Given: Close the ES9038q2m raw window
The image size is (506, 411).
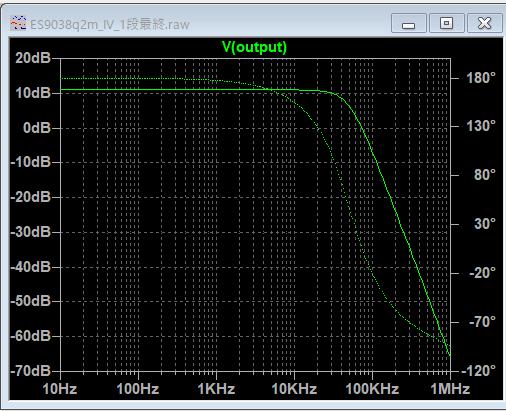Looking at the screenshot, I should [484, 23].
